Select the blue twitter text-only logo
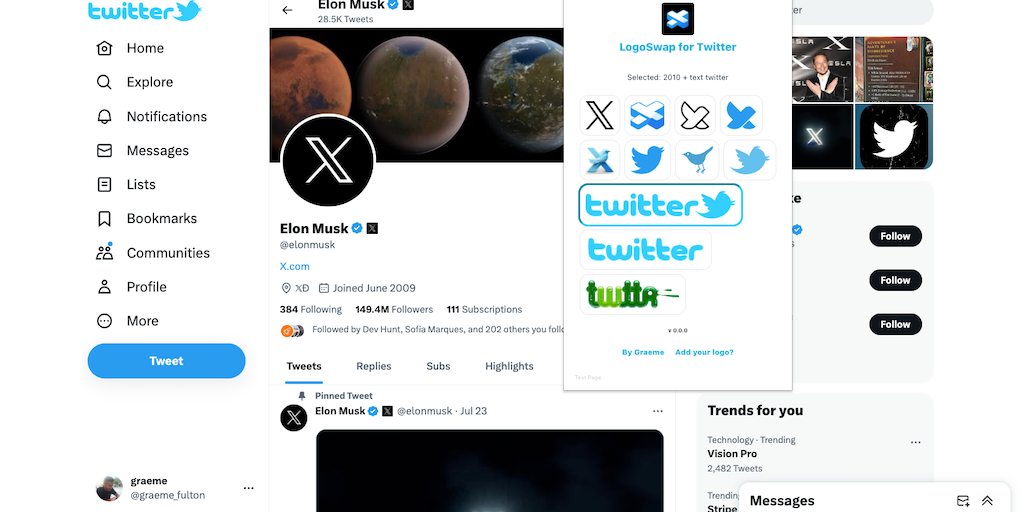The height and width of the screenshot is (512, 1024). coord(645,250)
